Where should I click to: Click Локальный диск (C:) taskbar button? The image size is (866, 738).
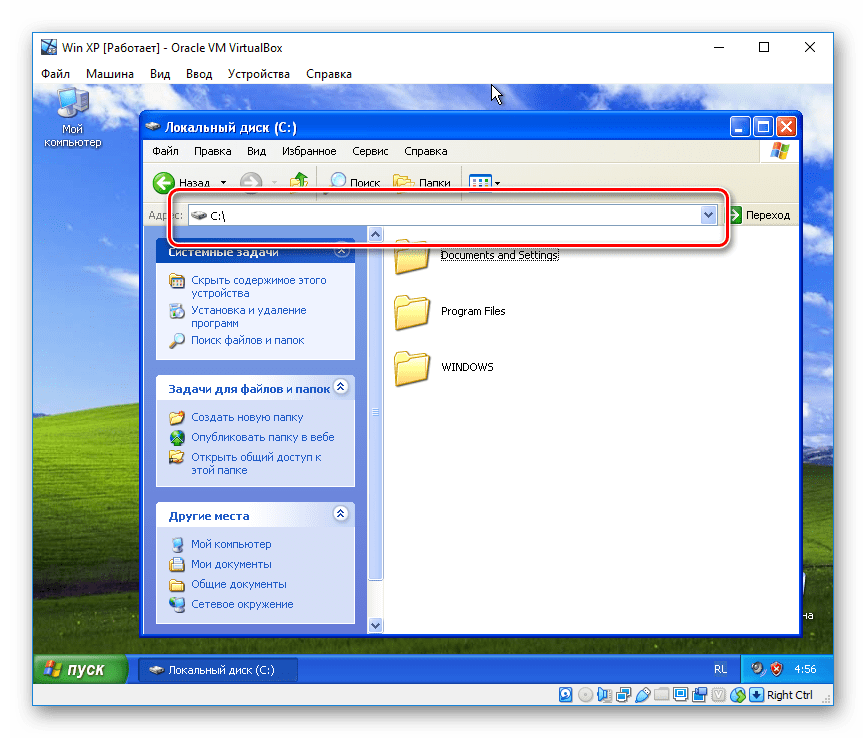tap(218, 670)
